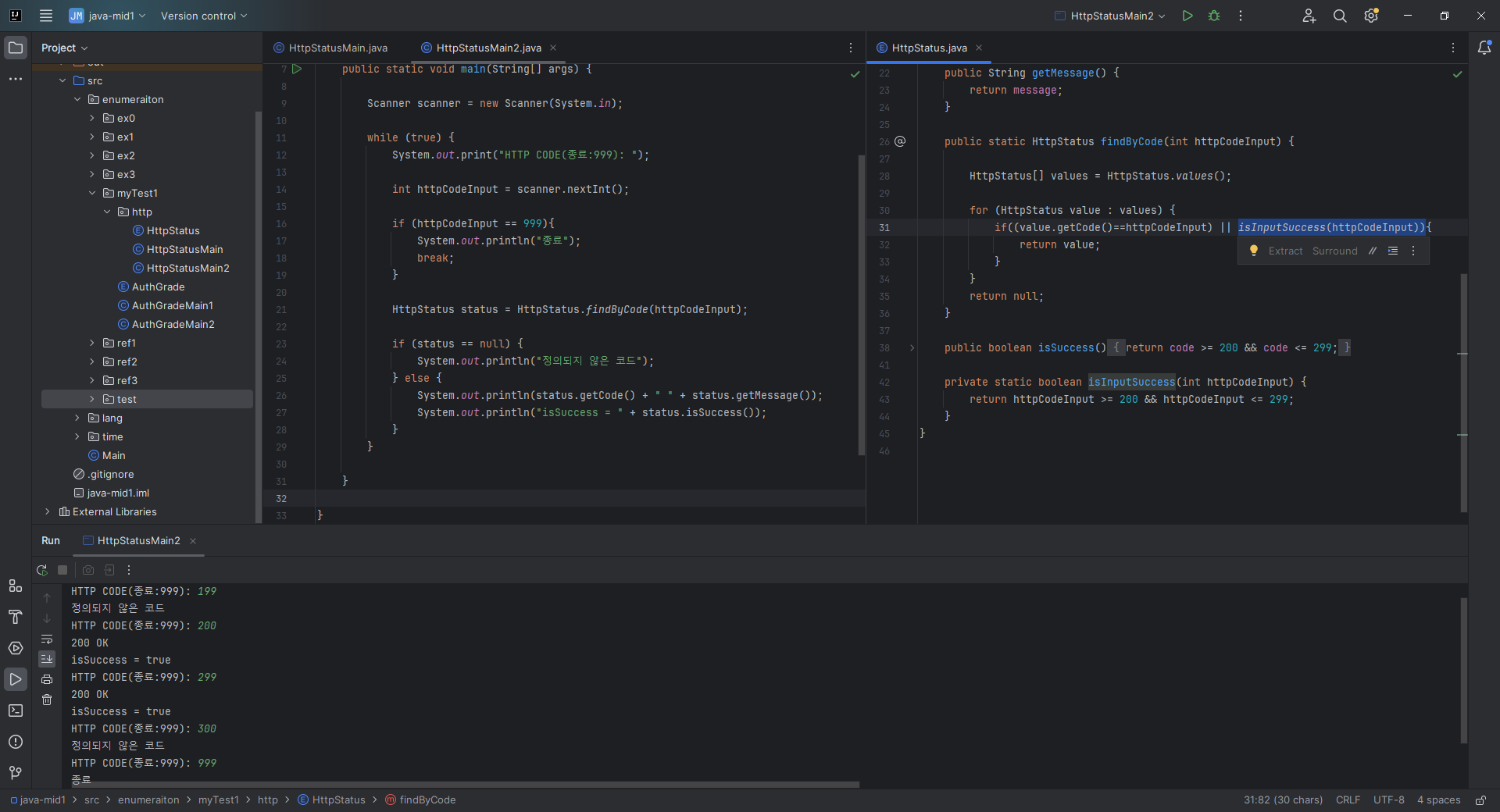Expand the lang package
Screen dimensions: 1500x812
coord(77,418)
